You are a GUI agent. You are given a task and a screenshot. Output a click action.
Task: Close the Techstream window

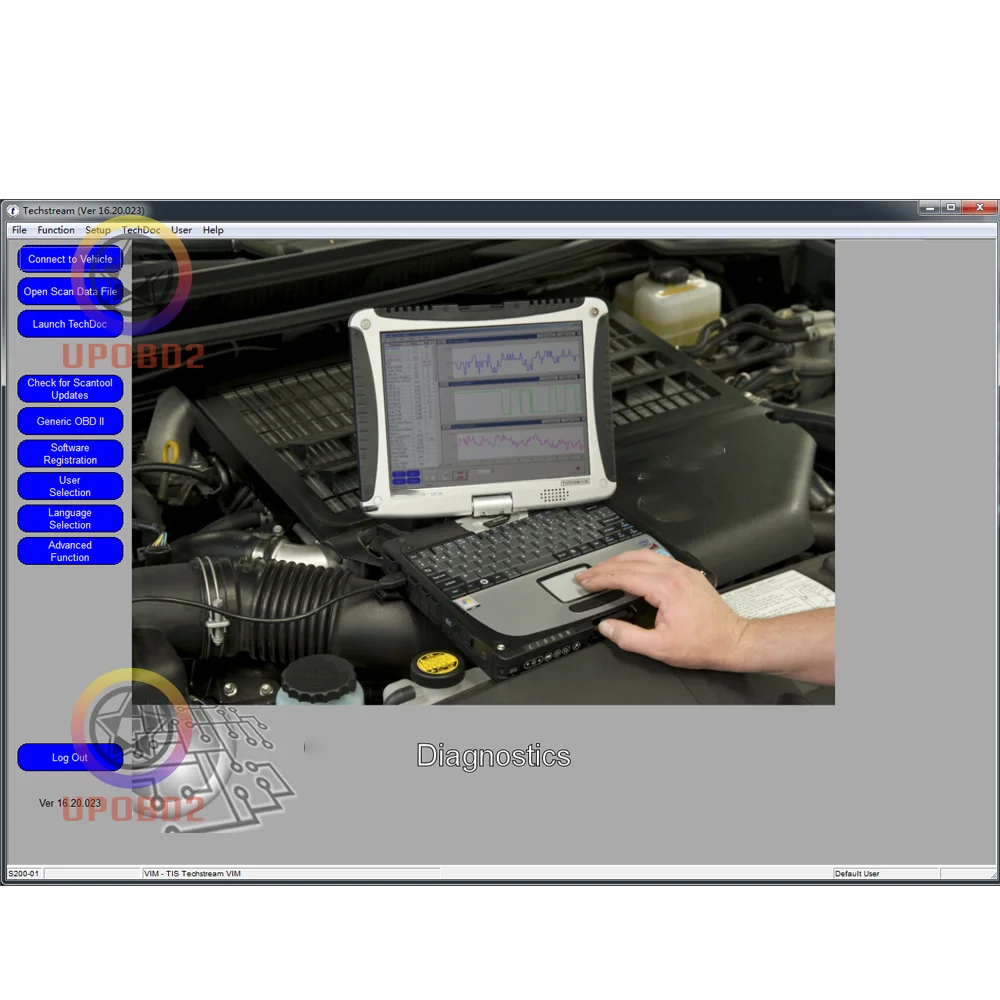click(x=980, y=208)
